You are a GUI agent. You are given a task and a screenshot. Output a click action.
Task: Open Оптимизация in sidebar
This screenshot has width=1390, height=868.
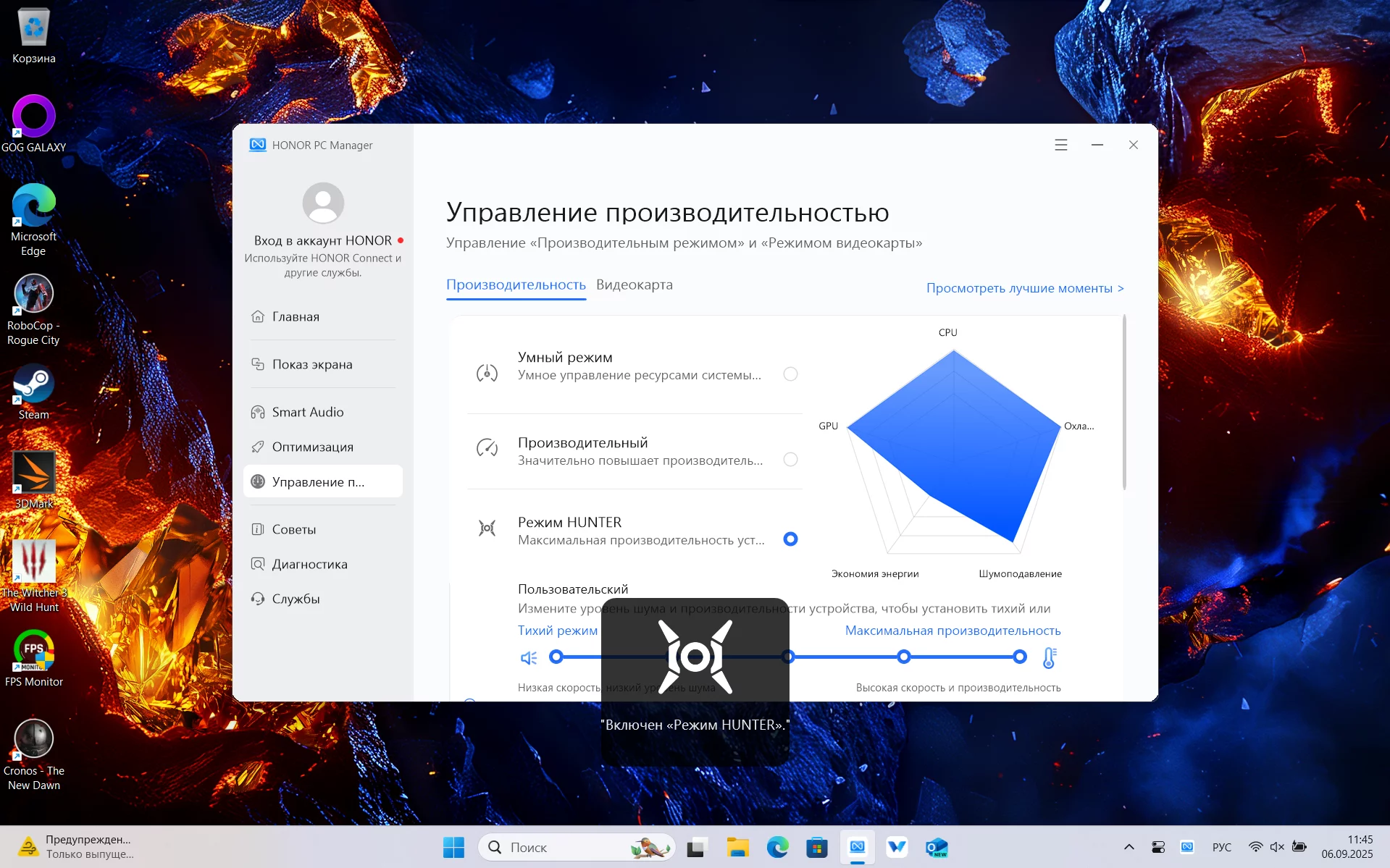[x=323, y=447]
